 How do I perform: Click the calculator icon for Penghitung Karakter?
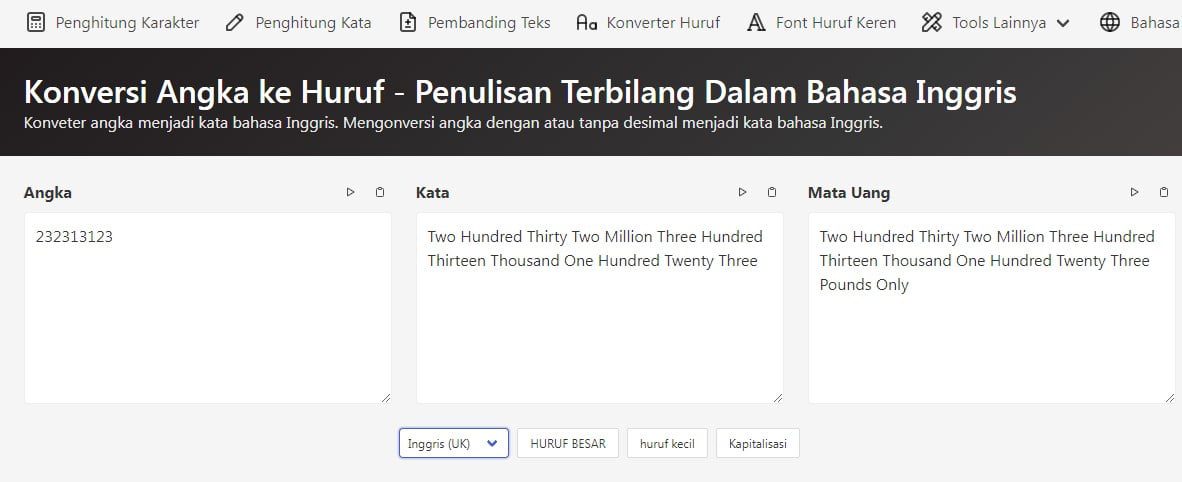[35, 22]
